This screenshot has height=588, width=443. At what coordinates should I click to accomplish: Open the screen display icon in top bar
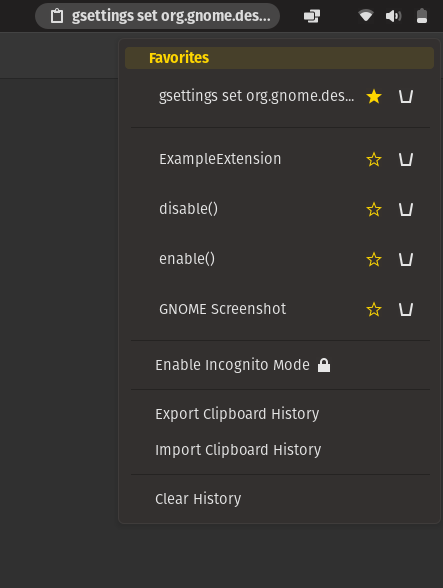coord(312,16)
